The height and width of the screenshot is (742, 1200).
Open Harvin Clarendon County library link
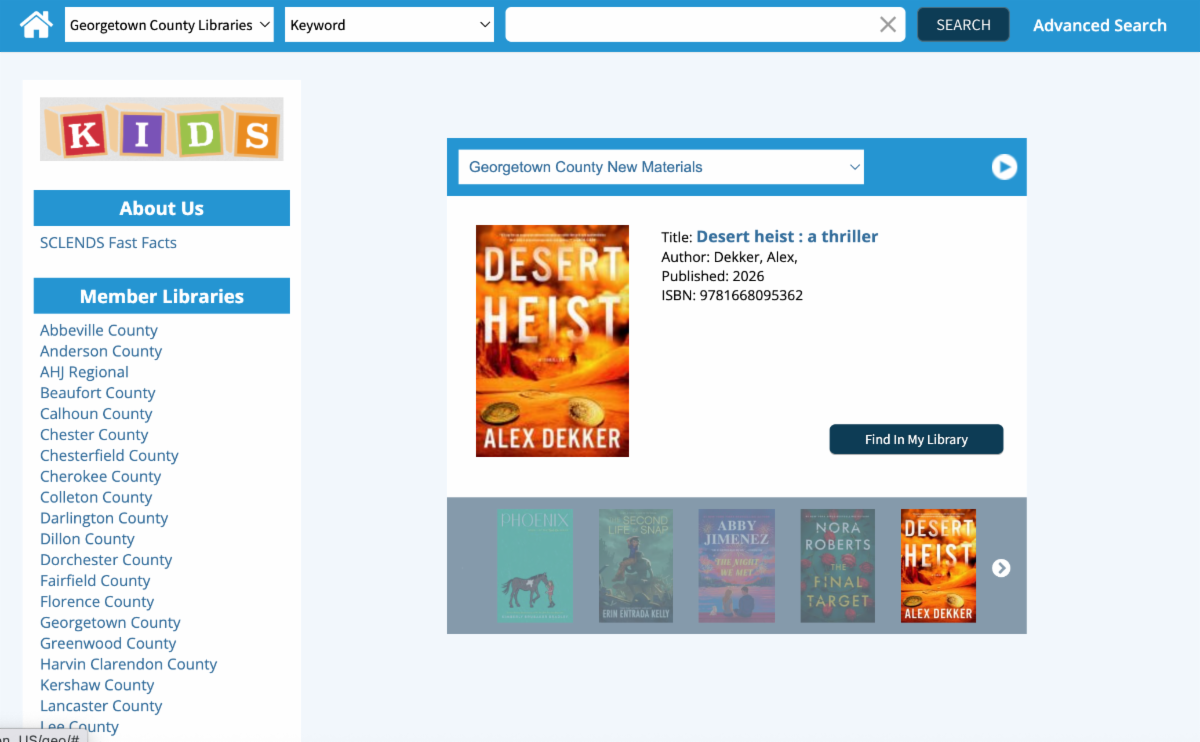point(128,665)
